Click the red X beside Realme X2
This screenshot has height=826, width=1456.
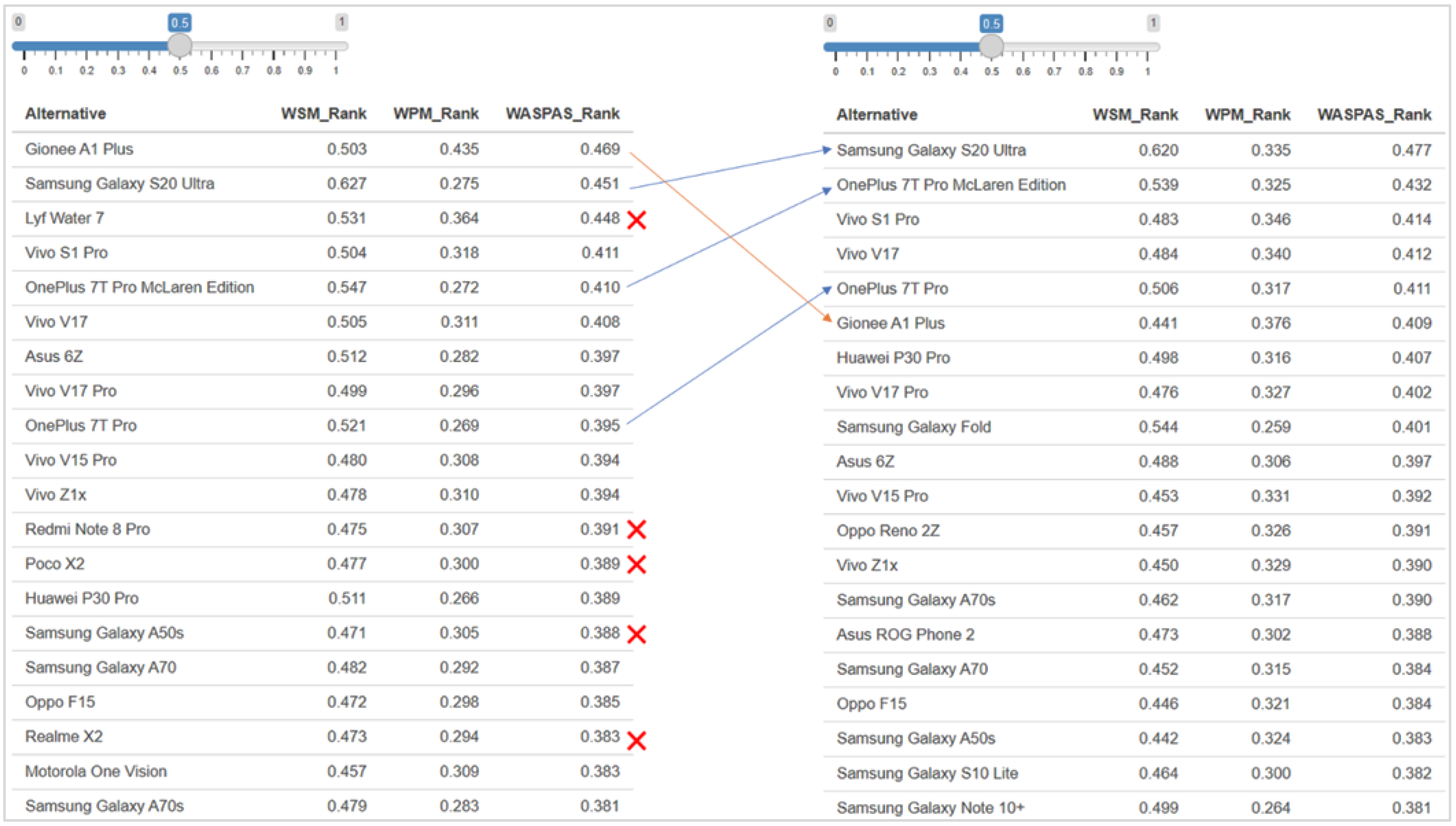point(636,740)
